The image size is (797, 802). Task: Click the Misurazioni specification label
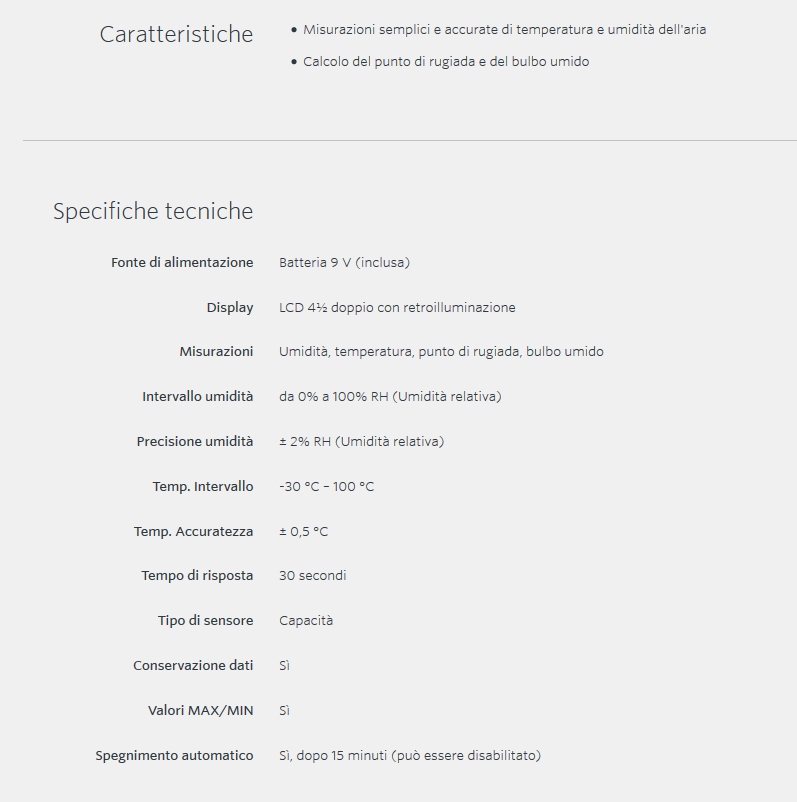tap(216, 352)
